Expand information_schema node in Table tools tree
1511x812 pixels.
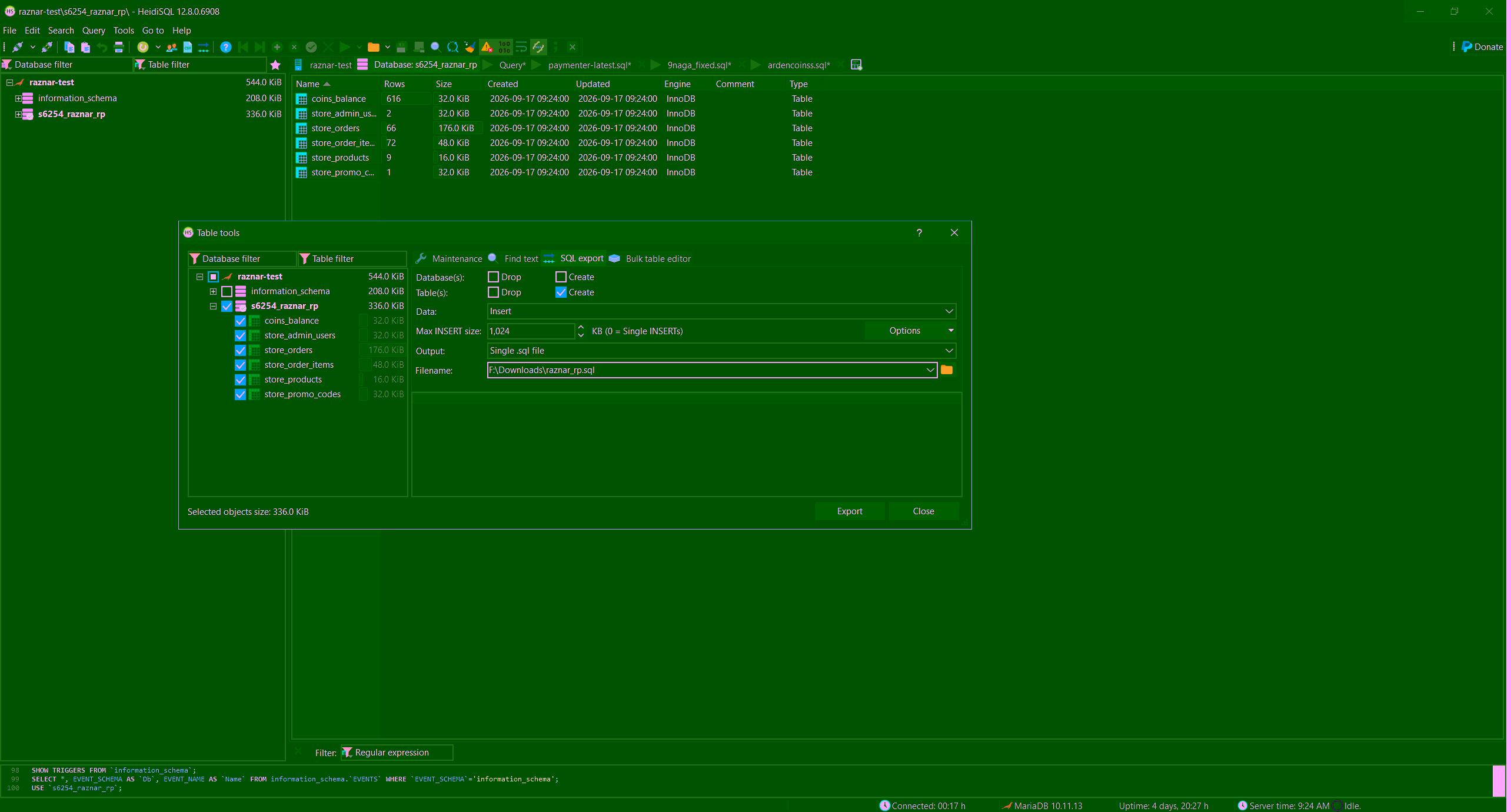(x=213, y=291)
